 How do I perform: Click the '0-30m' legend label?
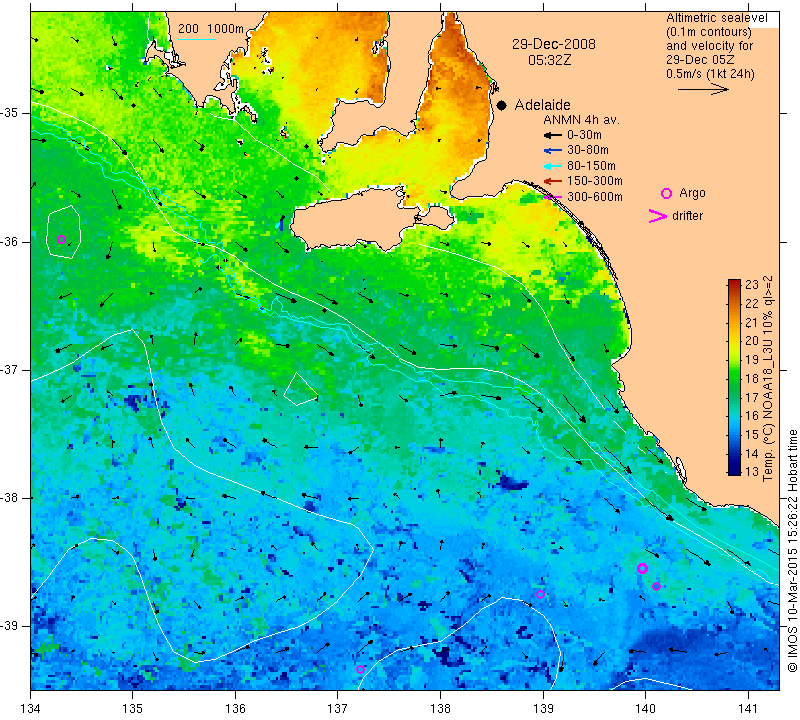tap(584, 135)
